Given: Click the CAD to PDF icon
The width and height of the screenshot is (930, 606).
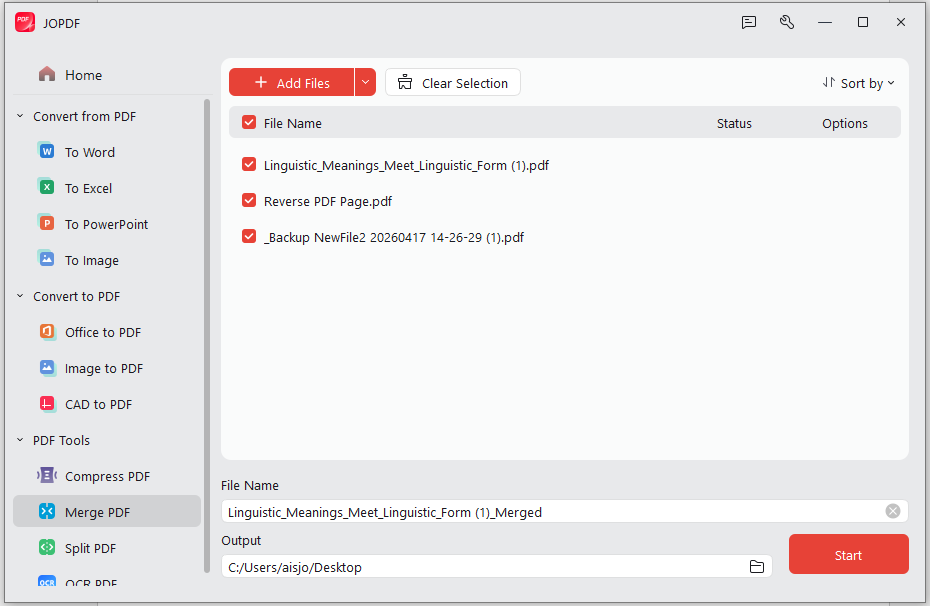Looking at the screenshot, I should tap(47, 404).
